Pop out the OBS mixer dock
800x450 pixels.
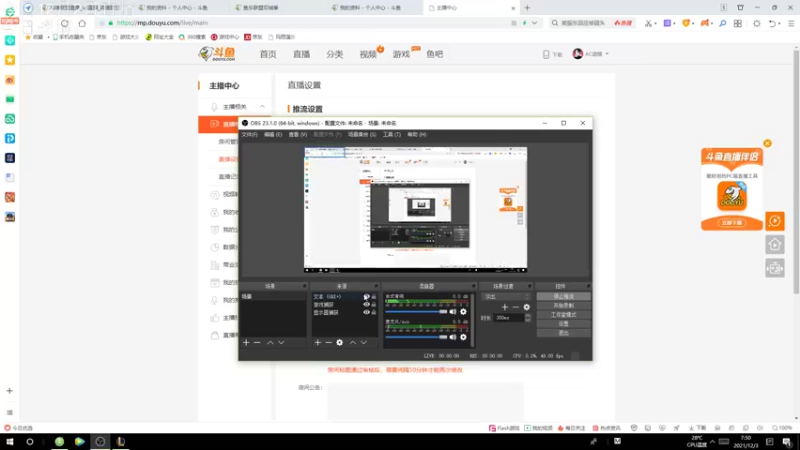point(473,286)
